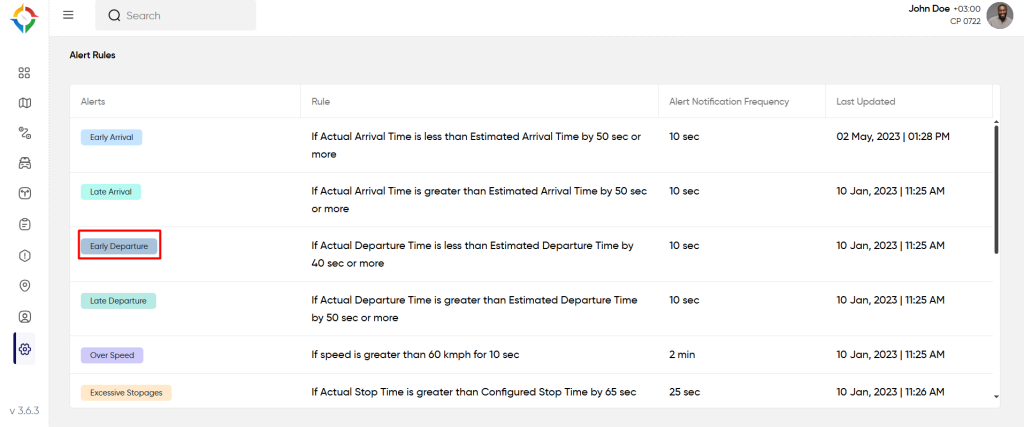Click the Early Arrival alert tag
1024x427 pixels.
click(x=111, y=137)
